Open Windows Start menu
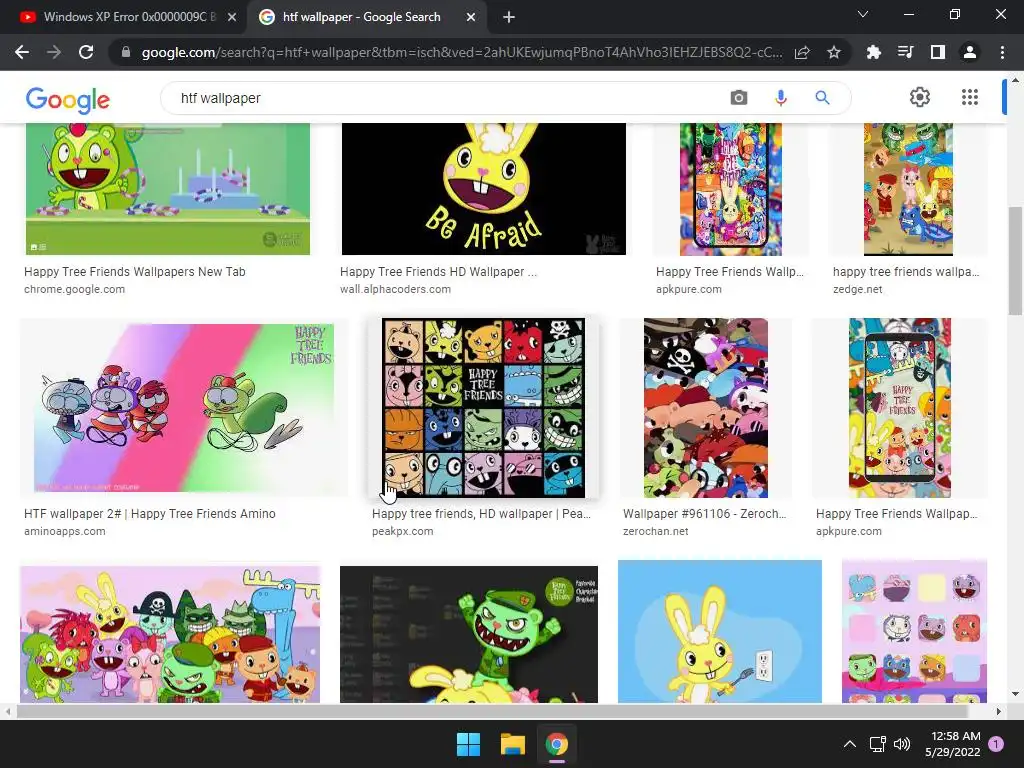The height and width of the screenshot is (768, 1024). 468,744
